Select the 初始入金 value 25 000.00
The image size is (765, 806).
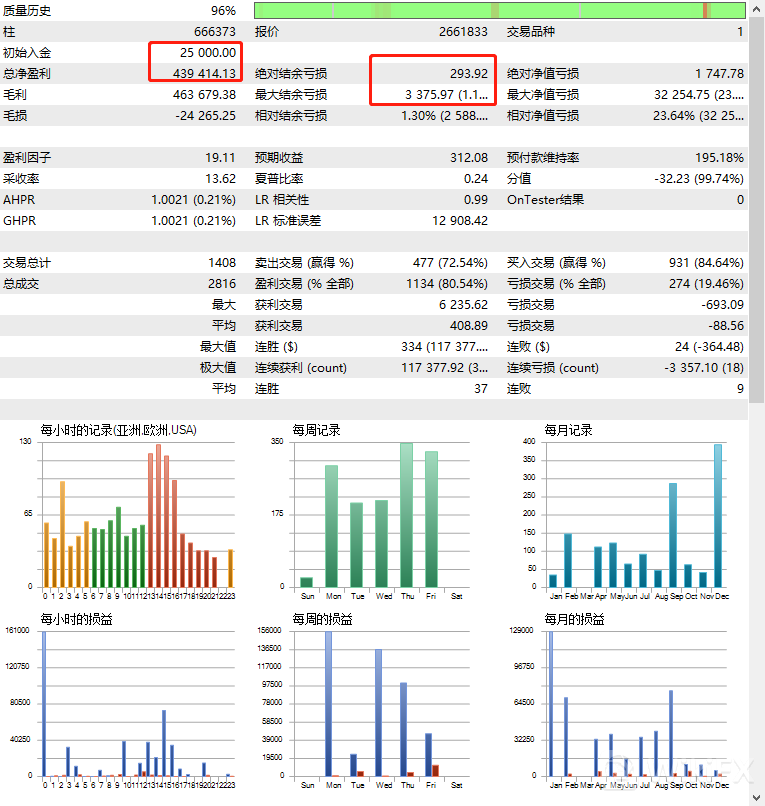click(x=208, y=53)
